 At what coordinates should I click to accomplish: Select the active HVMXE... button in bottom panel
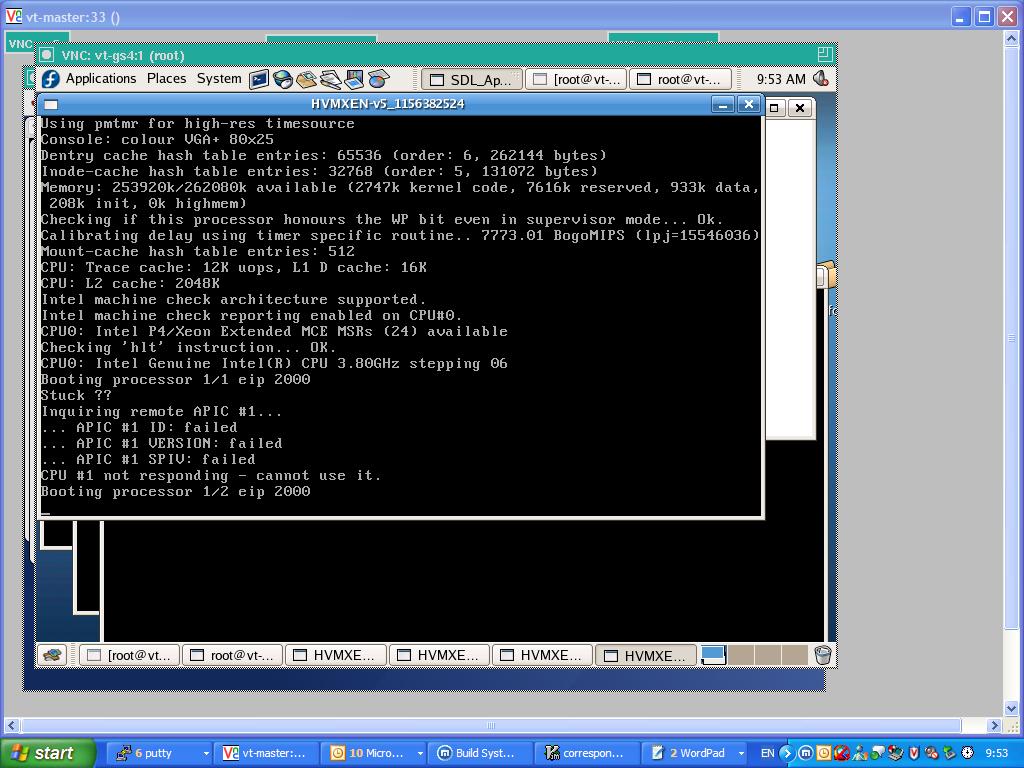tap(645, 655)
